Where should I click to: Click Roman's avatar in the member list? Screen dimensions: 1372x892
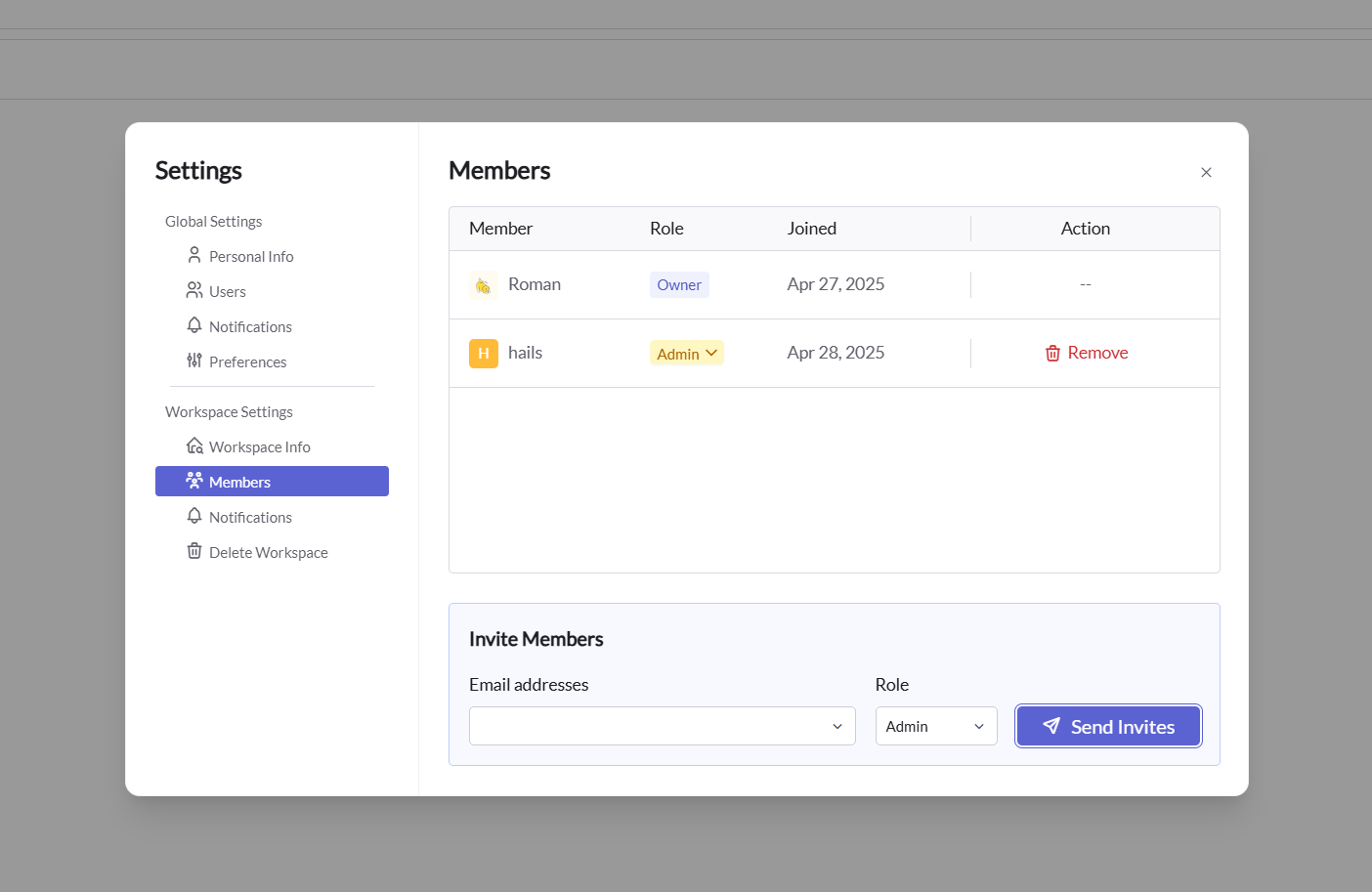click(x=483, y=284)
